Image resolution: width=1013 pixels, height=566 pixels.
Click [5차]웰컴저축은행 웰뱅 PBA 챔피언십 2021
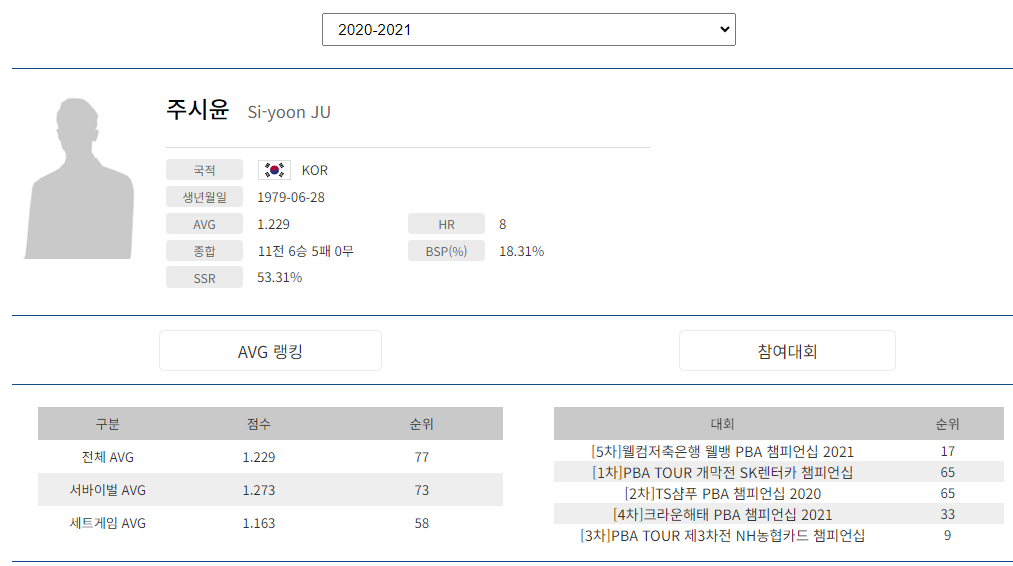[x=722, y=451]
